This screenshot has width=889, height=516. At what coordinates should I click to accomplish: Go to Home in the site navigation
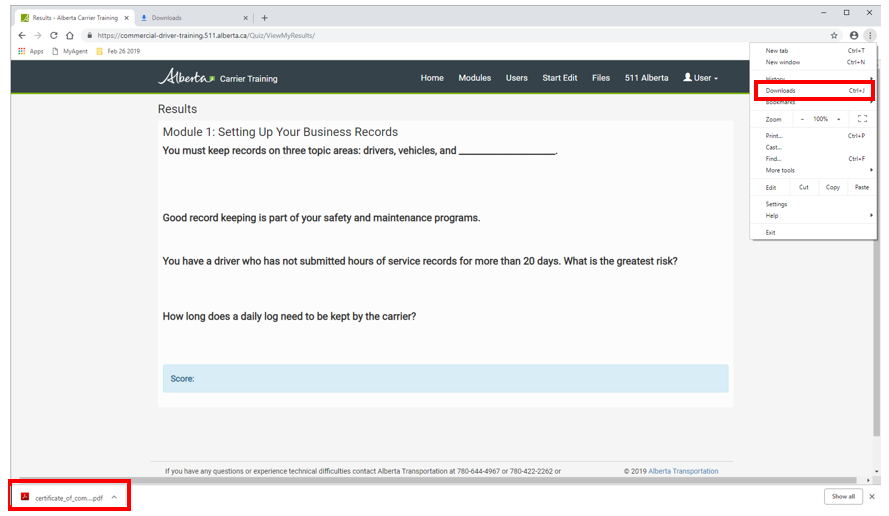point(432,78)
